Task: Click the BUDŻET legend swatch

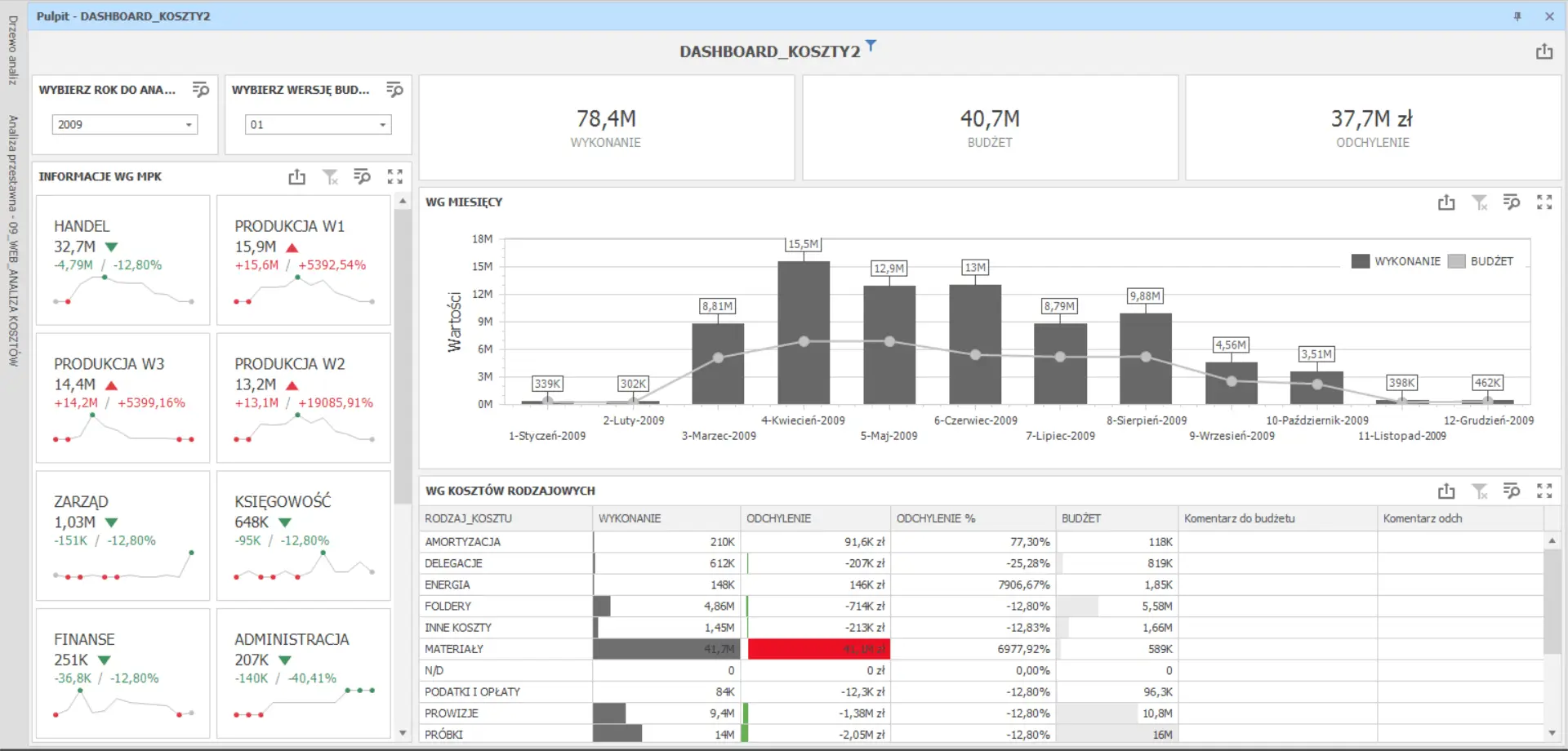Action: [x=1456, y=261]
